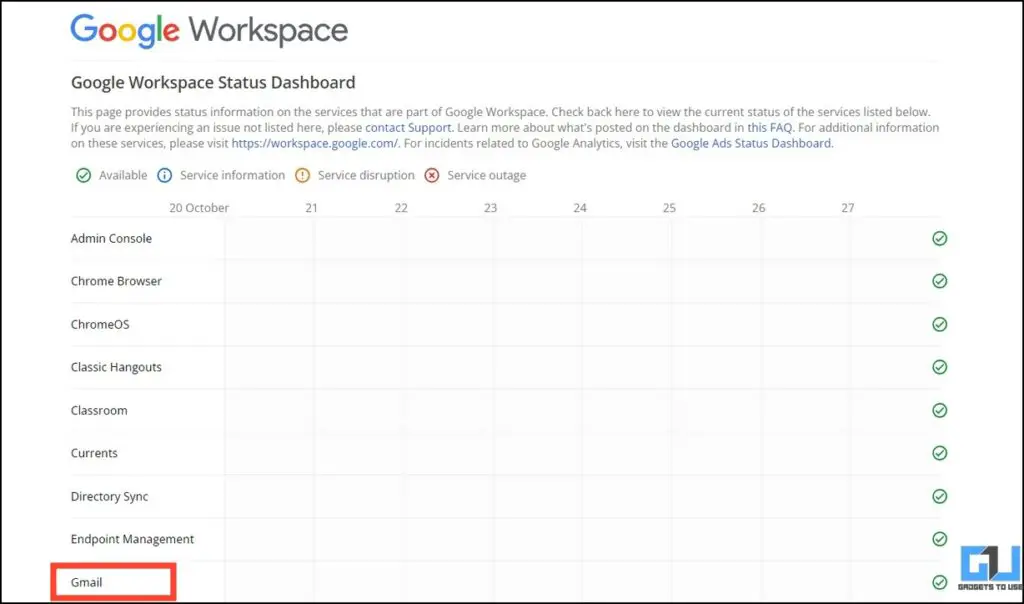Click the status icon for Endpoint Management
The image size is (1024, 604).
tap(939, 539)
